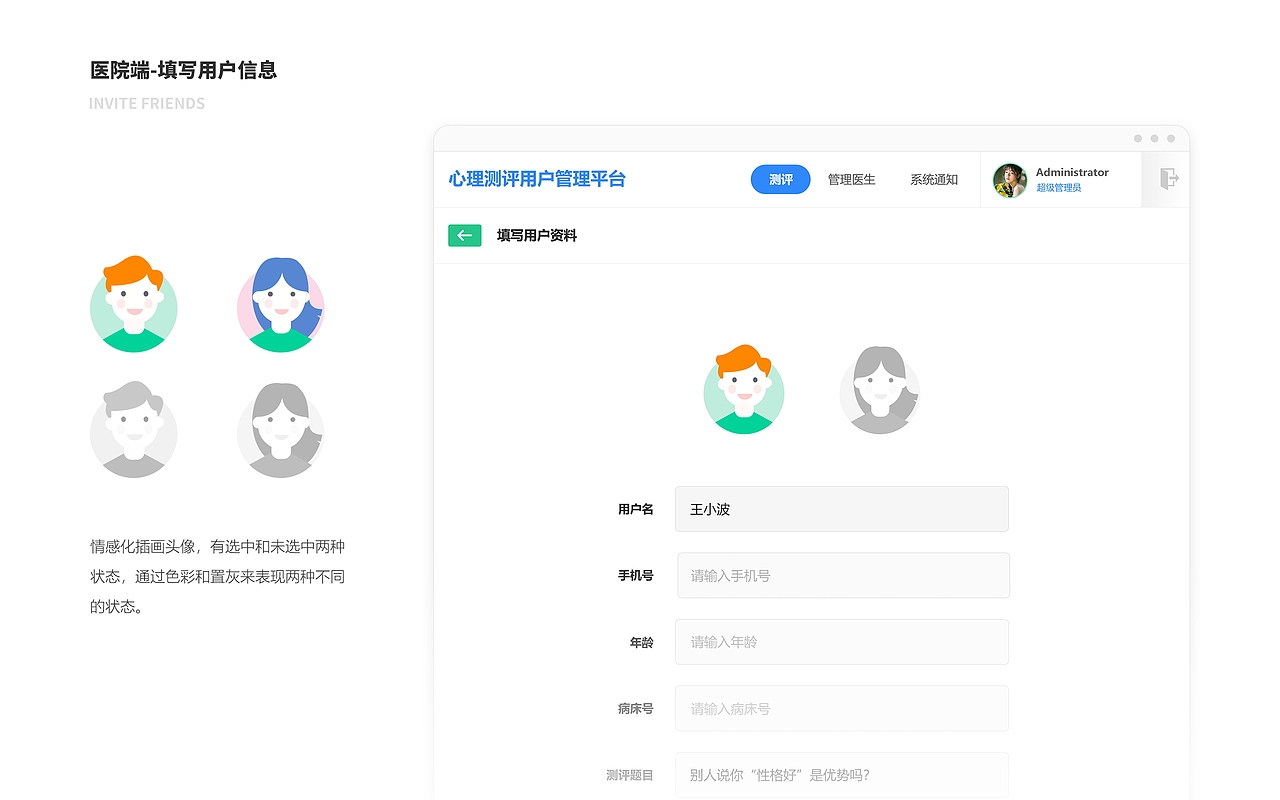Image resolution: width=1280 pixels, height=800 pixels.
Task: Click the Administrator profile picture
Action: pyautogui.click(x=1009, y=180)
